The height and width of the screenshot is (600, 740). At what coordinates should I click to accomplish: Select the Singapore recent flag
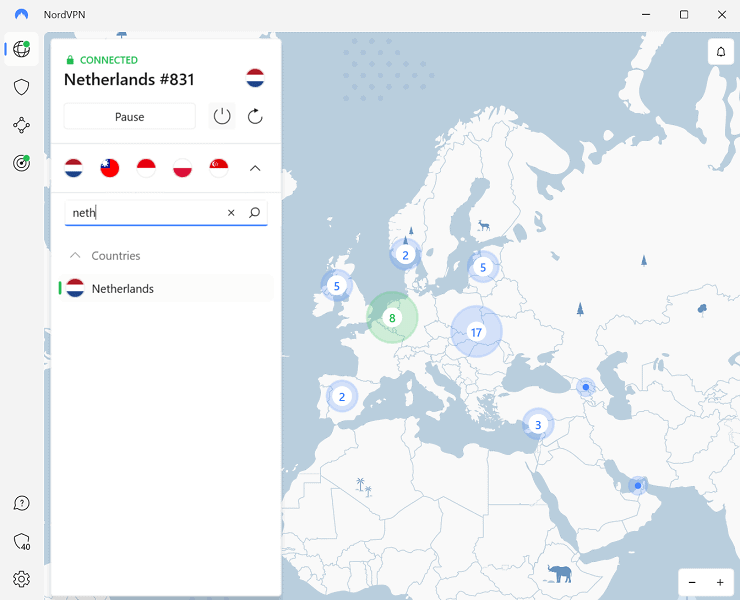pos(219,168)
